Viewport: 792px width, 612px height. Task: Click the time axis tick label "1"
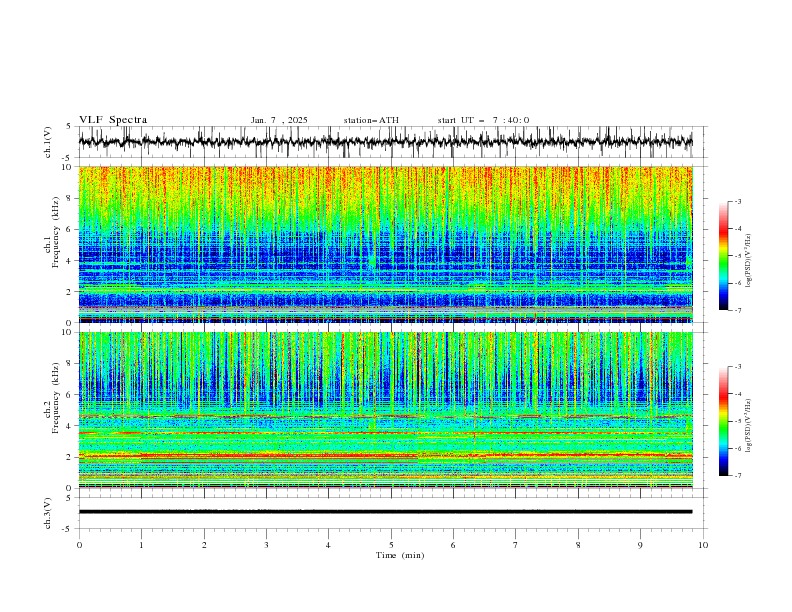[x=141, y=545]
